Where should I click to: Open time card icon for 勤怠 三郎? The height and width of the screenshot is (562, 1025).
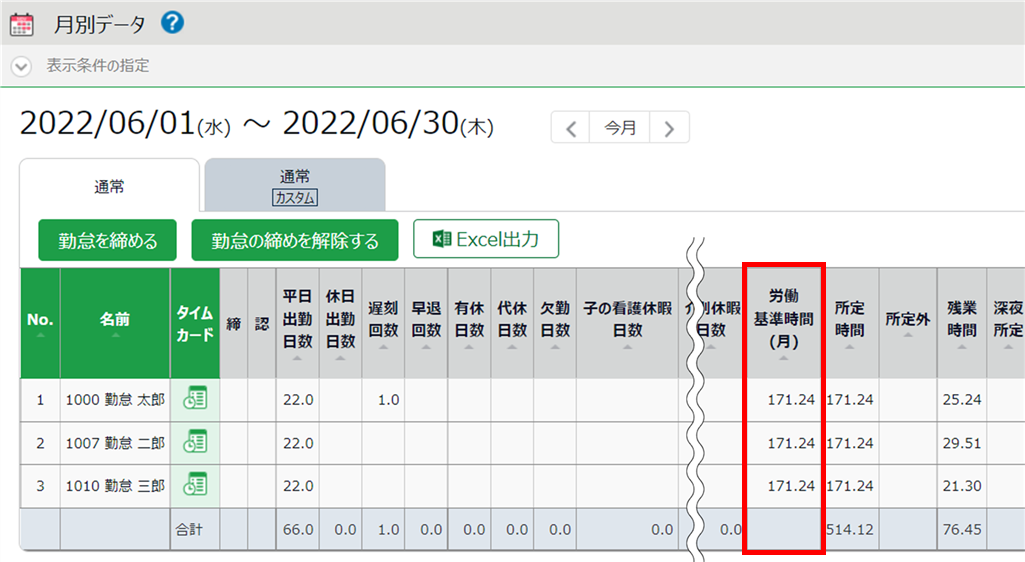pyautogui.click(x=195, y=485)
